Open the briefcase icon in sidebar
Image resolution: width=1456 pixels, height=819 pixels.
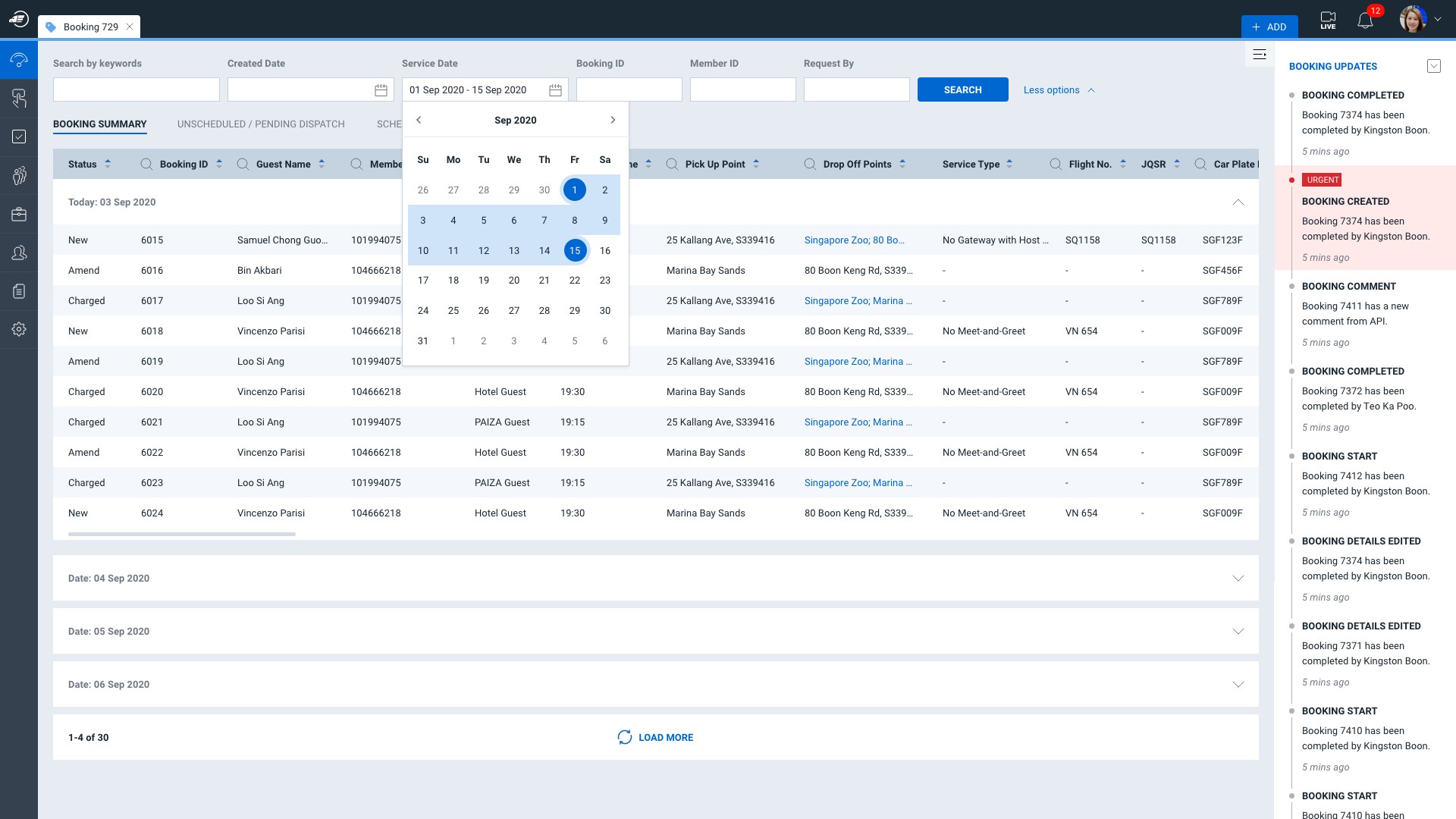[19, 215]
